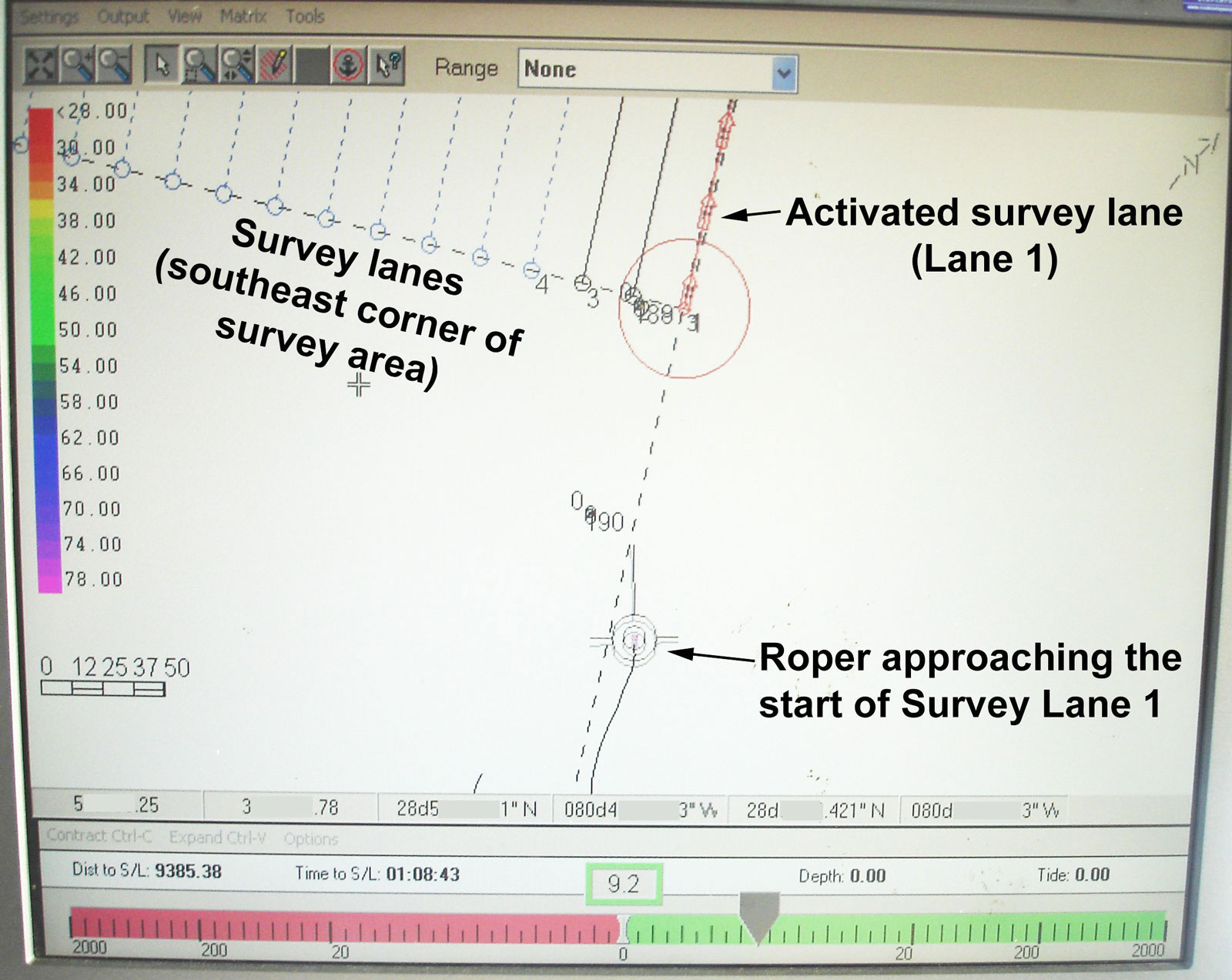Screen dimensions: 1232x980
Task: Click the status field starting 28d5
Action: point(466,808)
